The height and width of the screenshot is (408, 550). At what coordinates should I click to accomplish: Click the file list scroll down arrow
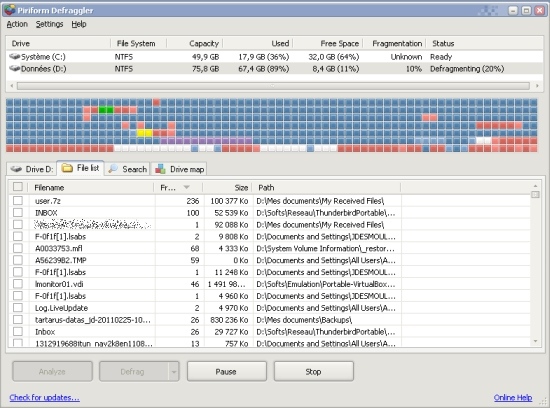click(x=535, y=341)
